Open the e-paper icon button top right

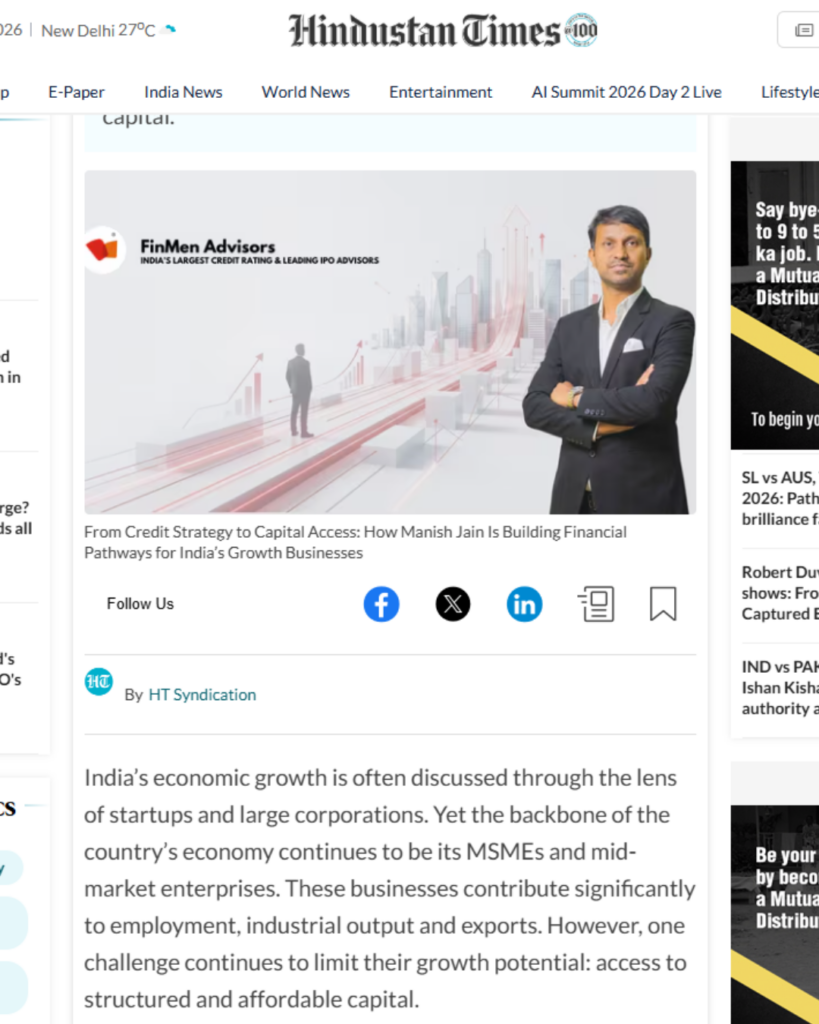(803, 30)
